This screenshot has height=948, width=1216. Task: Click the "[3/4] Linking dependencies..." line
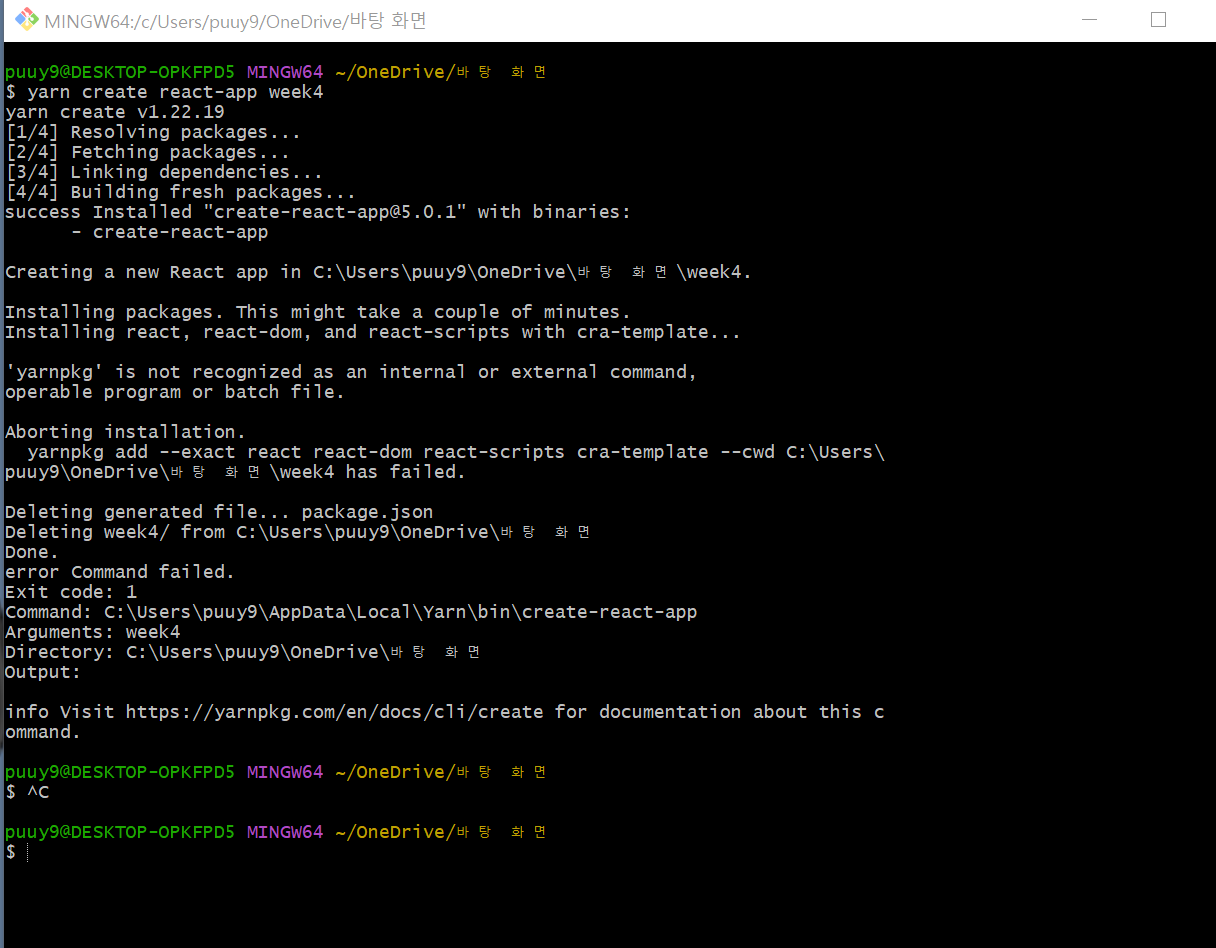164,172
